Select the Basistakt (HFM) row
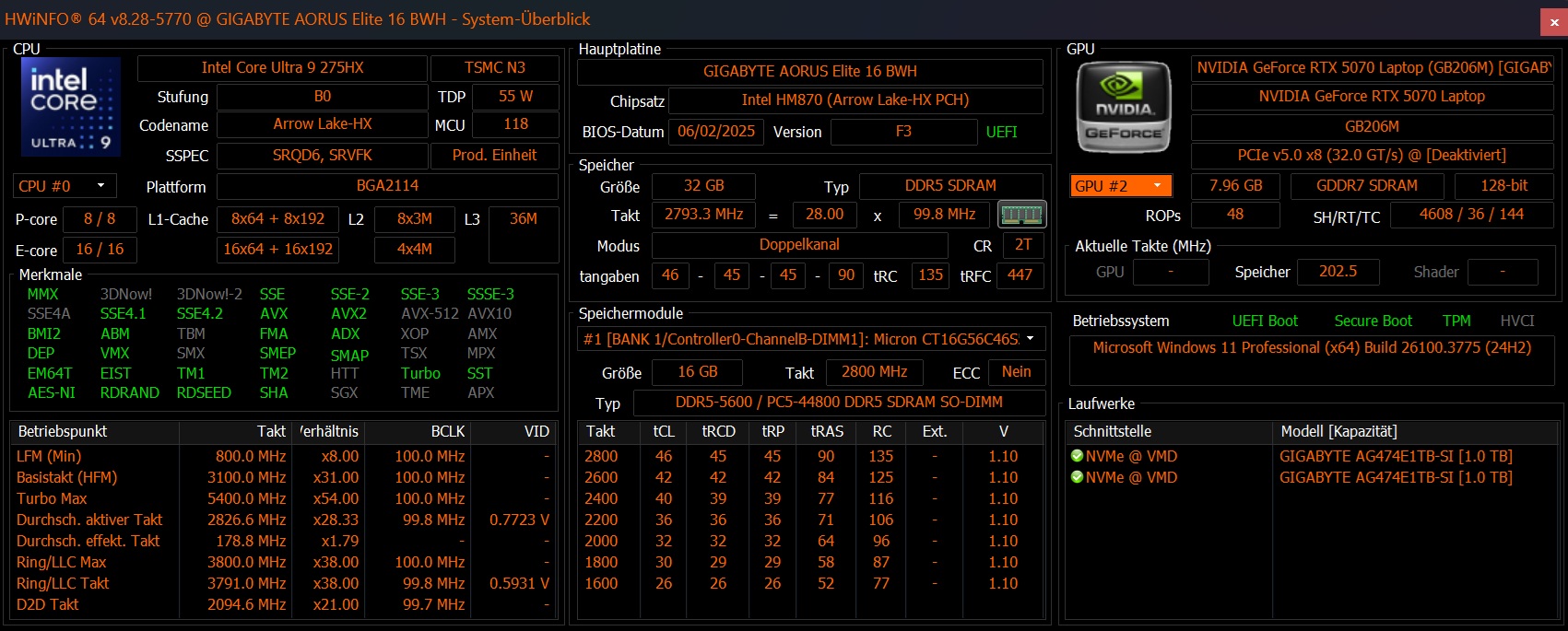The width and height of the screenshot is (1568, 631). click(286, 477)
